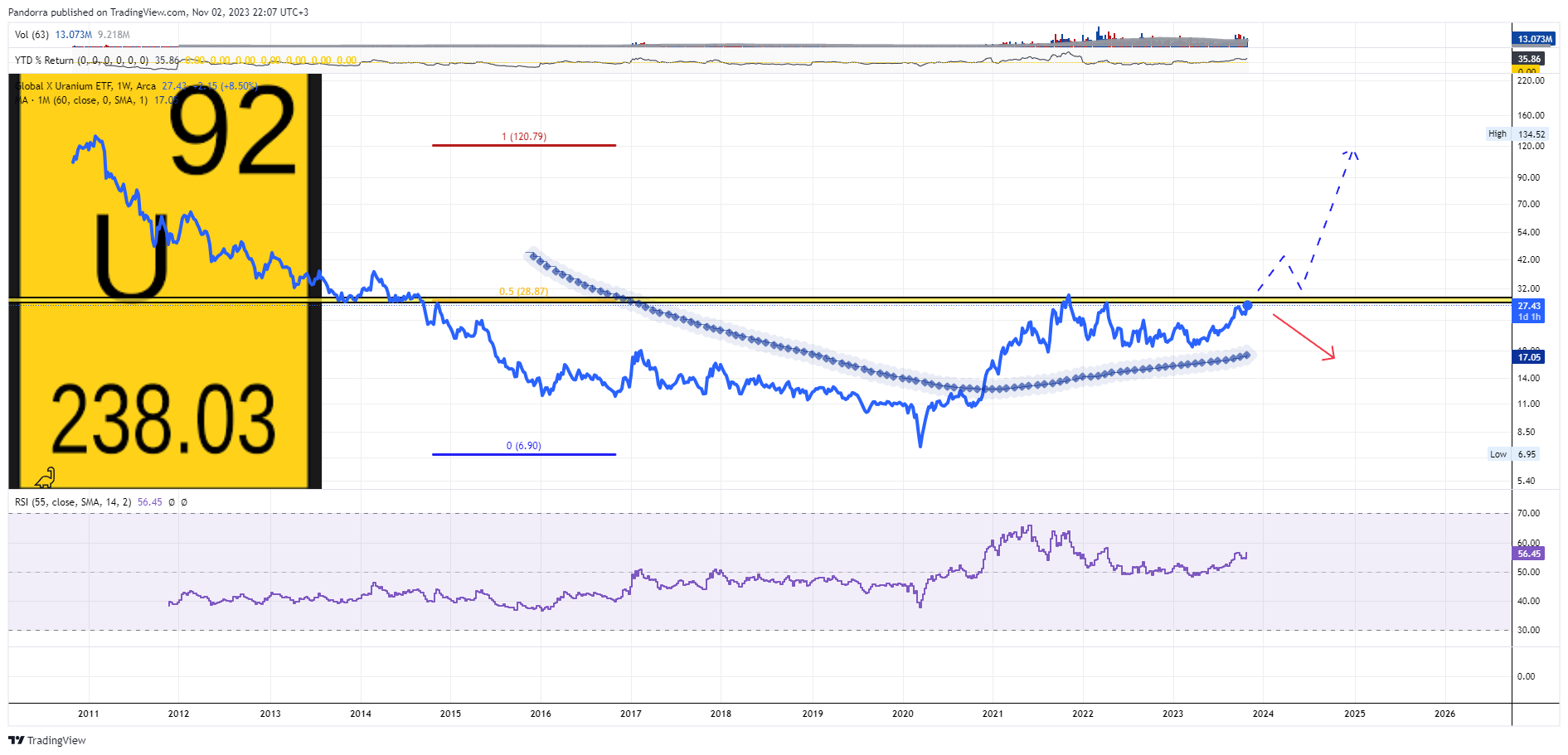Viewport: 1568px width, 755px height.
Task: Click the RSI value tag 56.45 on the axis
Action: point(1529,554)
